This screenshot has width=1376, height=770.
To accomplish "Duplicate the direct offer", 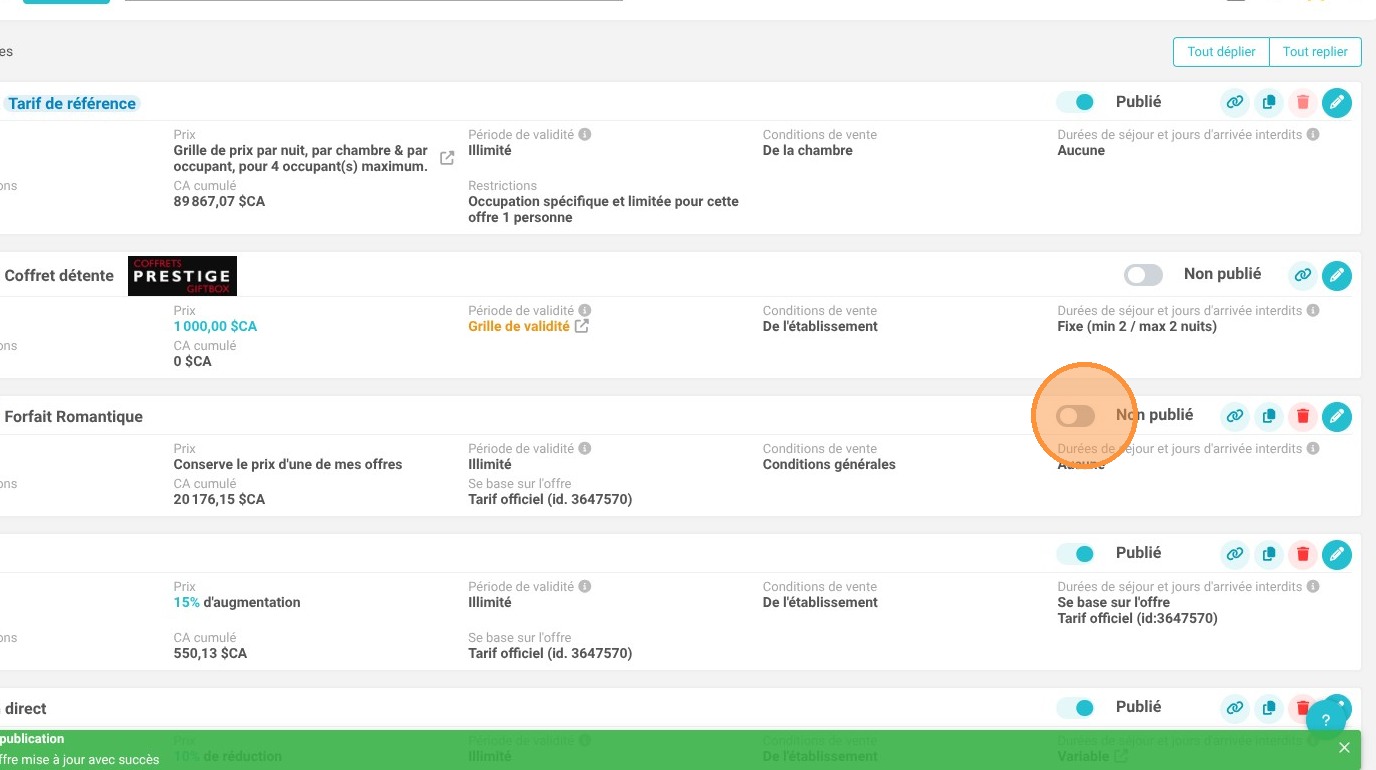I will (1269, 708).
